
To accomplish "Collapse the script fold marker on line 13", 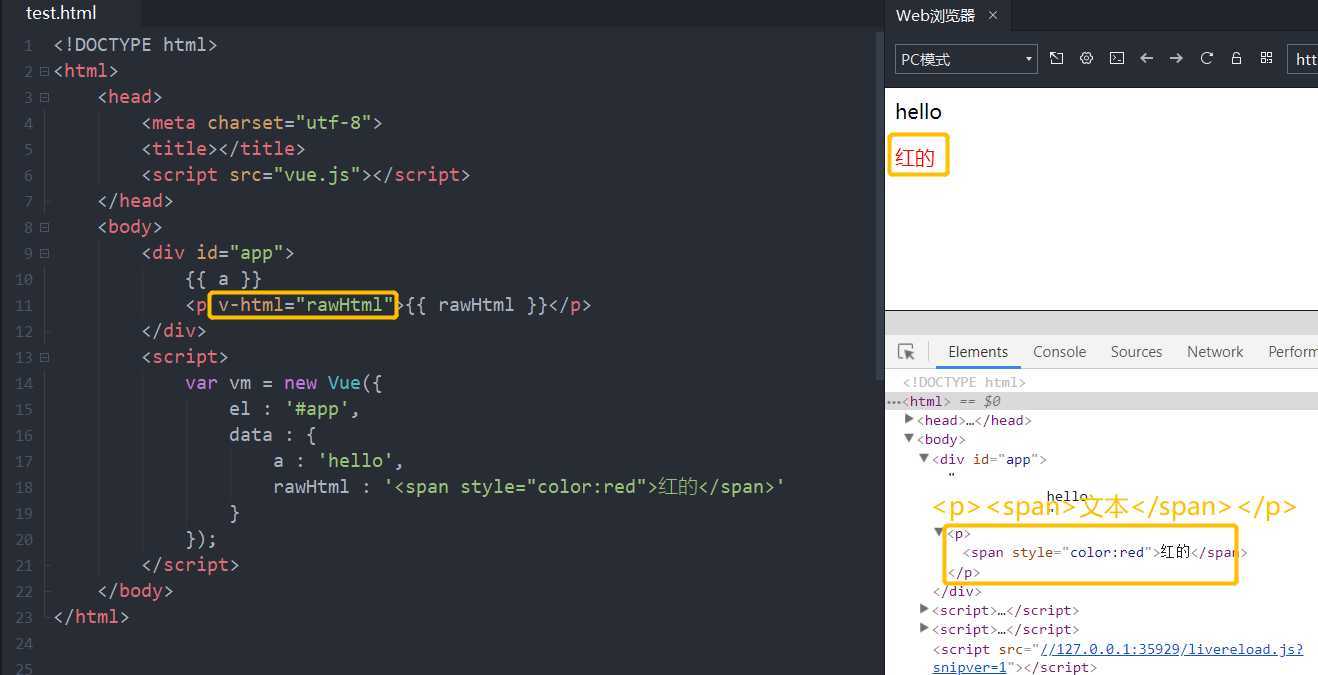I will pos(44,357).
